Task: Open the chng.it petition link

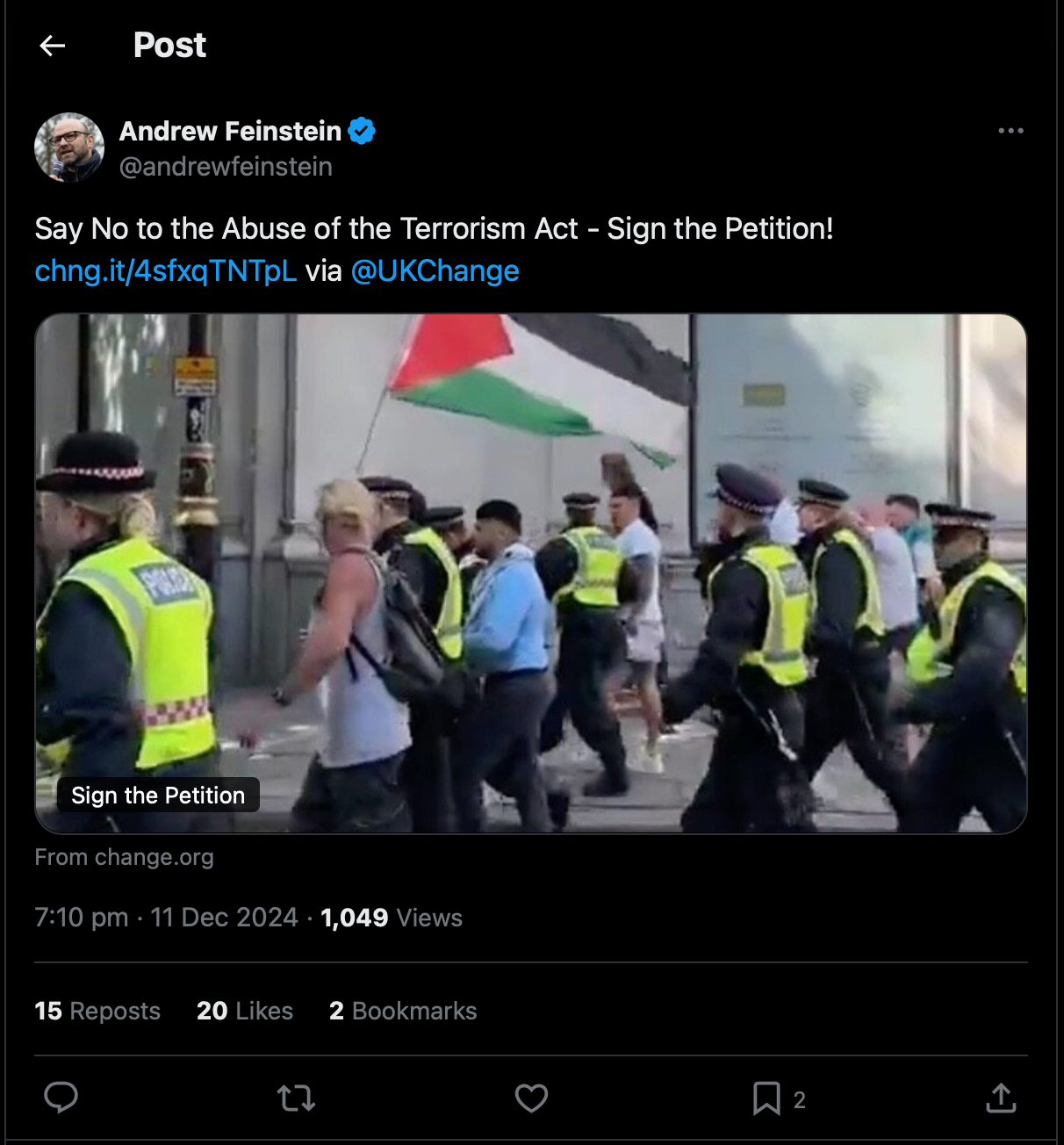Action: coord(166,270)
